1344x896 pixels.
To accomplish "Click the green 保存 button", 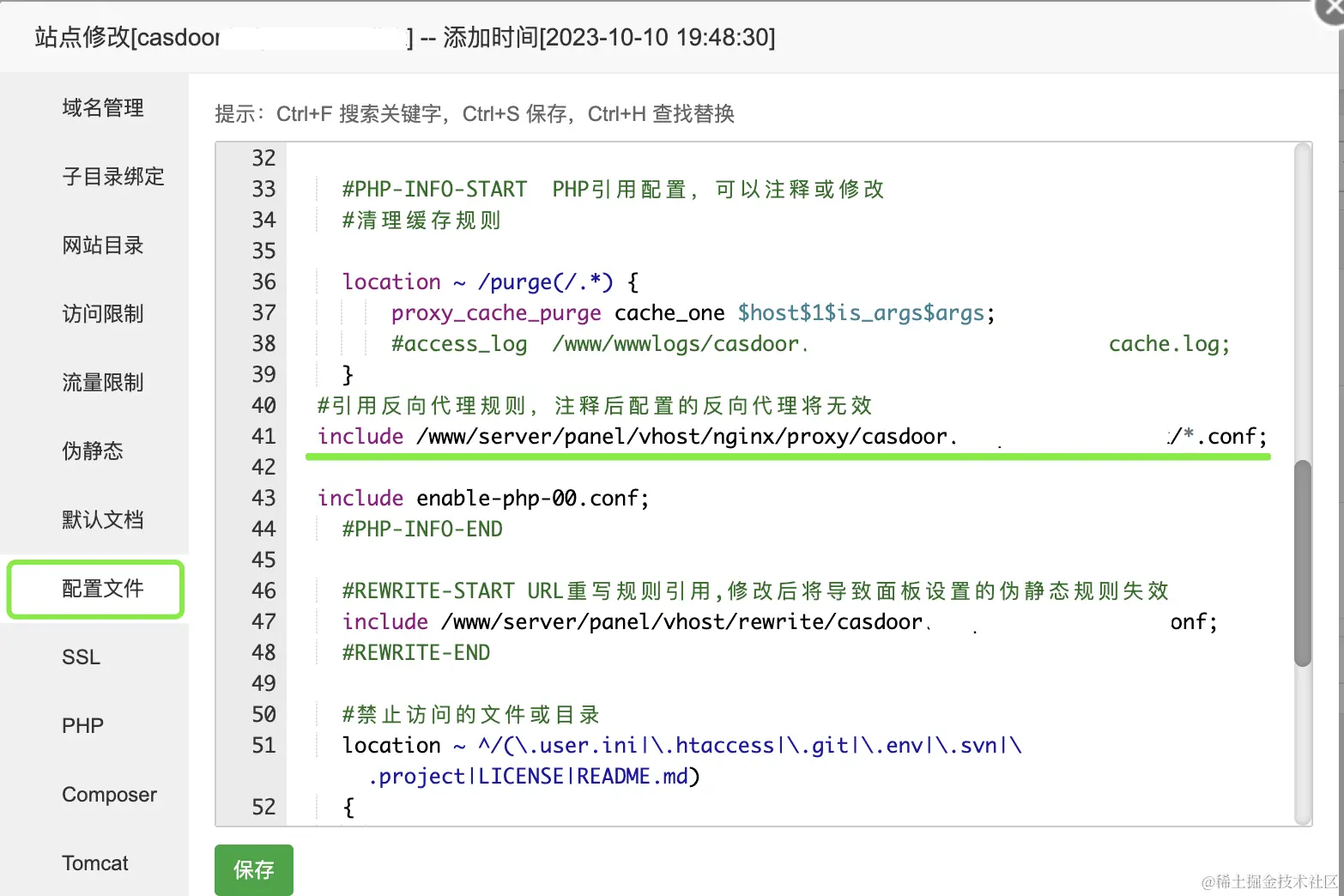I will 253,869.
